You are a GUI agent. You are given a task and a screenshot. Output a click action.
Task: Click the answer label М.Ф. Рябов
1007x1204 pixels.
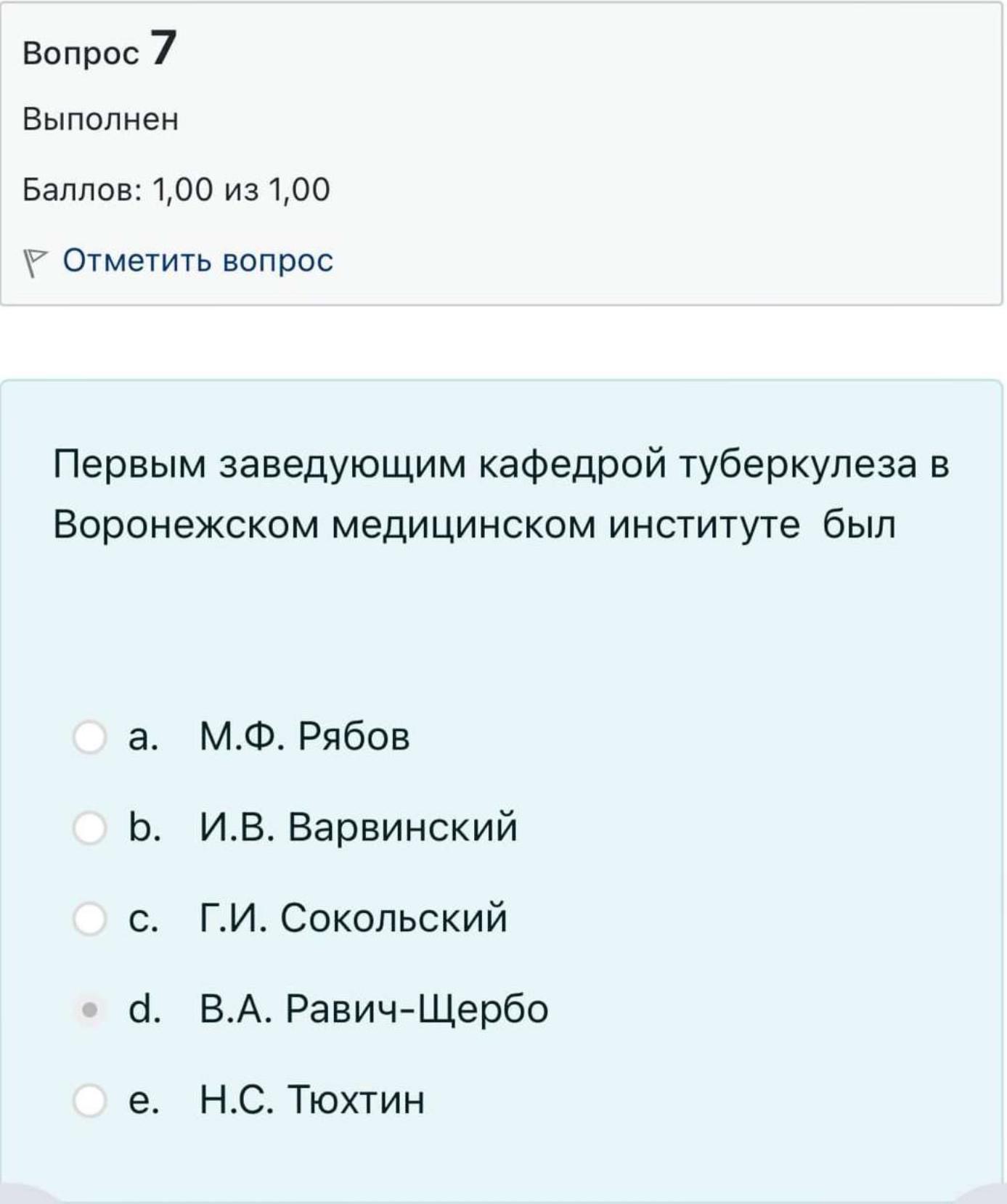[x=305, y=737]
